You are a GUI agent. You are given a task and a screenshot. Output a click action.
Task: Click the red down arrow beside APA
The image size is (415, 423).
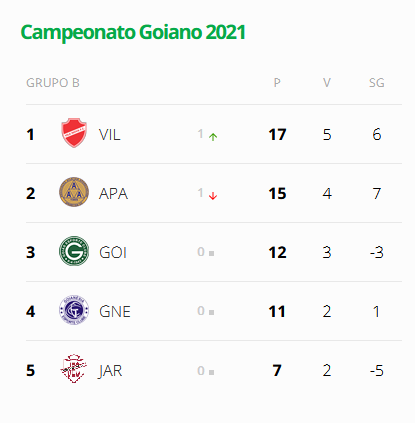coord(213,196)
